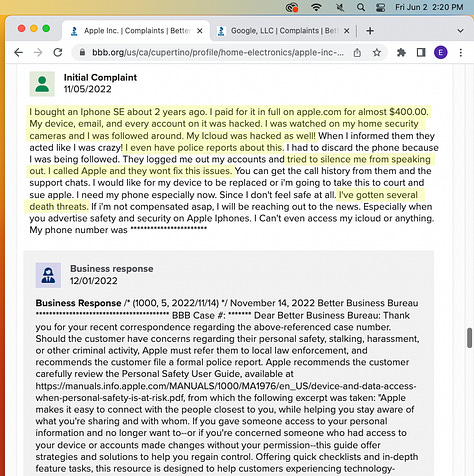Maximize the Chrome window with green button
474x476 pixels.
[46, 29]
